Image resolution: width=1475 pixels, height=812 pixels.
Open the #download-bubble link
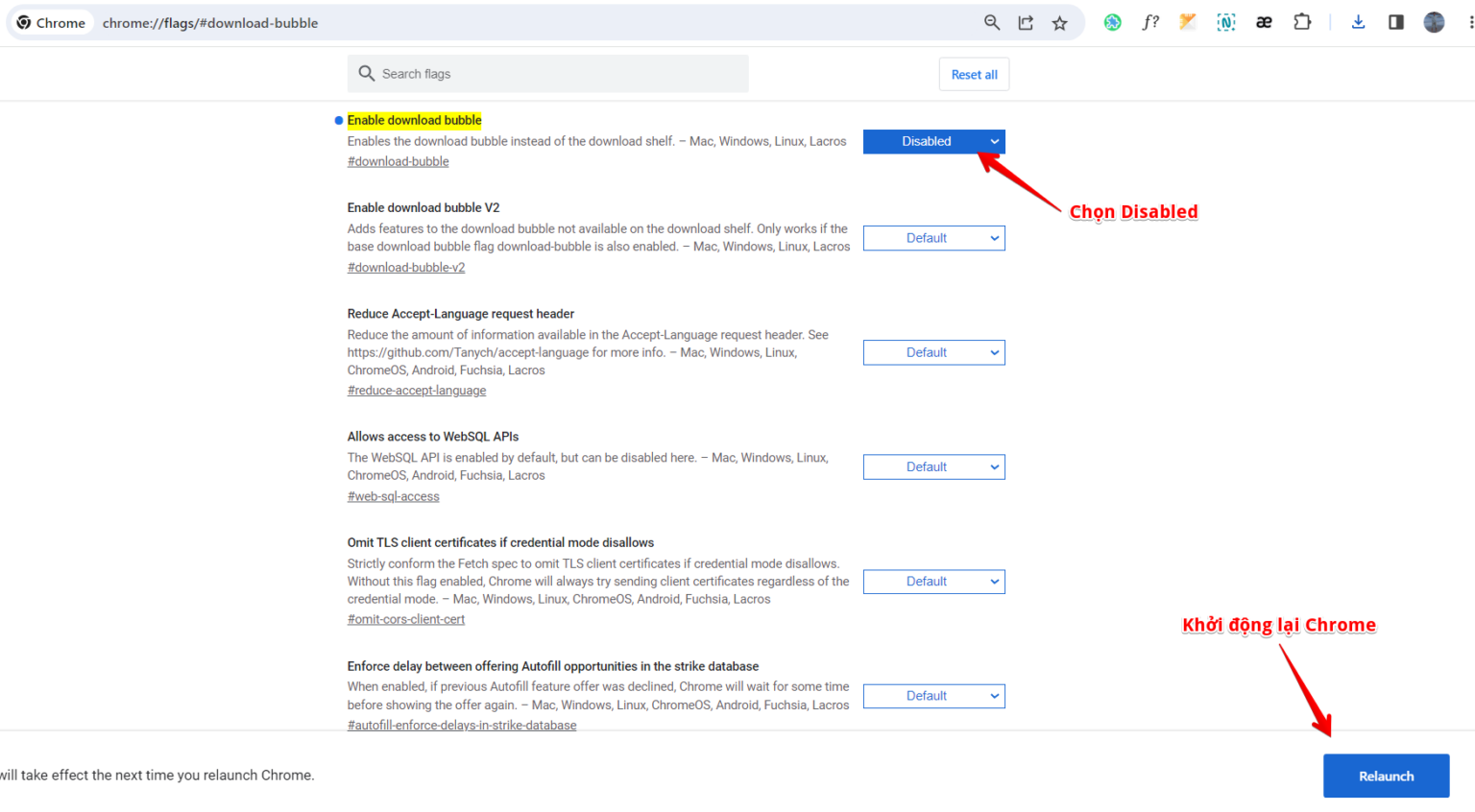(398, 160)
